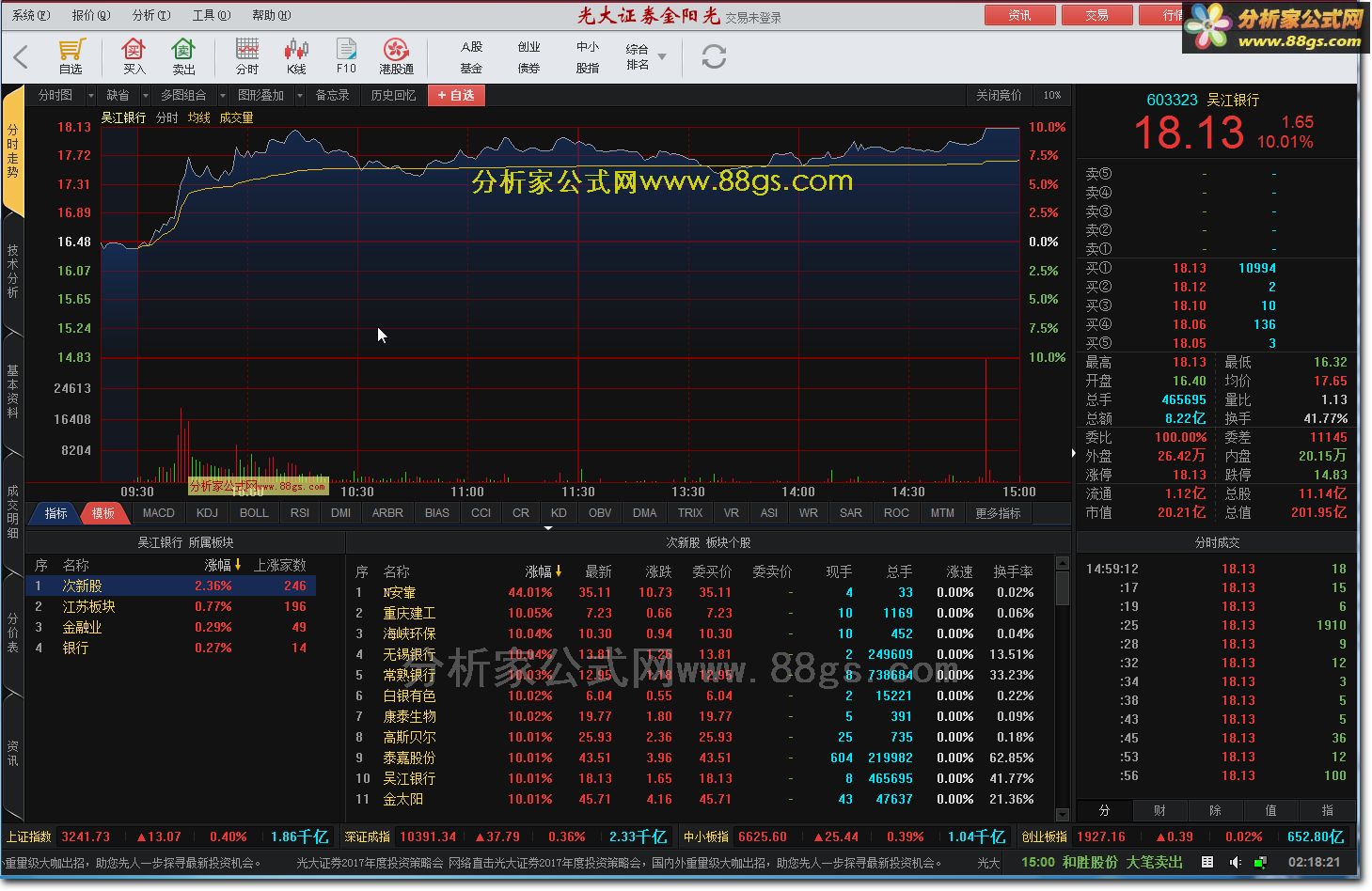Screen dimensions: 1372x891
Task: Open the 报价 menu
Action: (x=91, y=15)
